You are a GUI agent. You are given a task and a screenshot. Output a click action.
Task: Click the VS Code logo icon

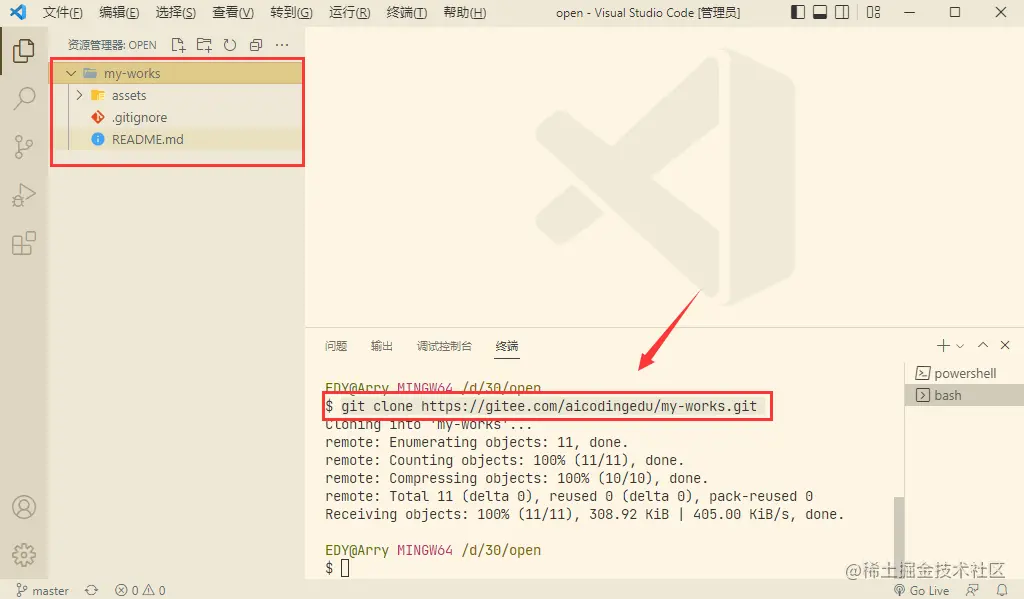click(x=18, y=12)
